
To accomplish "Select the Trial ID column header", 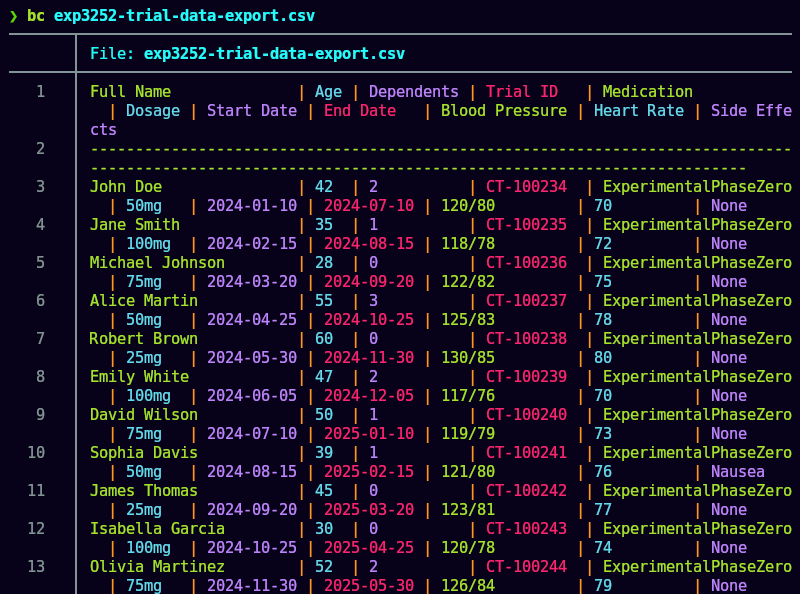I will click(522, 91).
